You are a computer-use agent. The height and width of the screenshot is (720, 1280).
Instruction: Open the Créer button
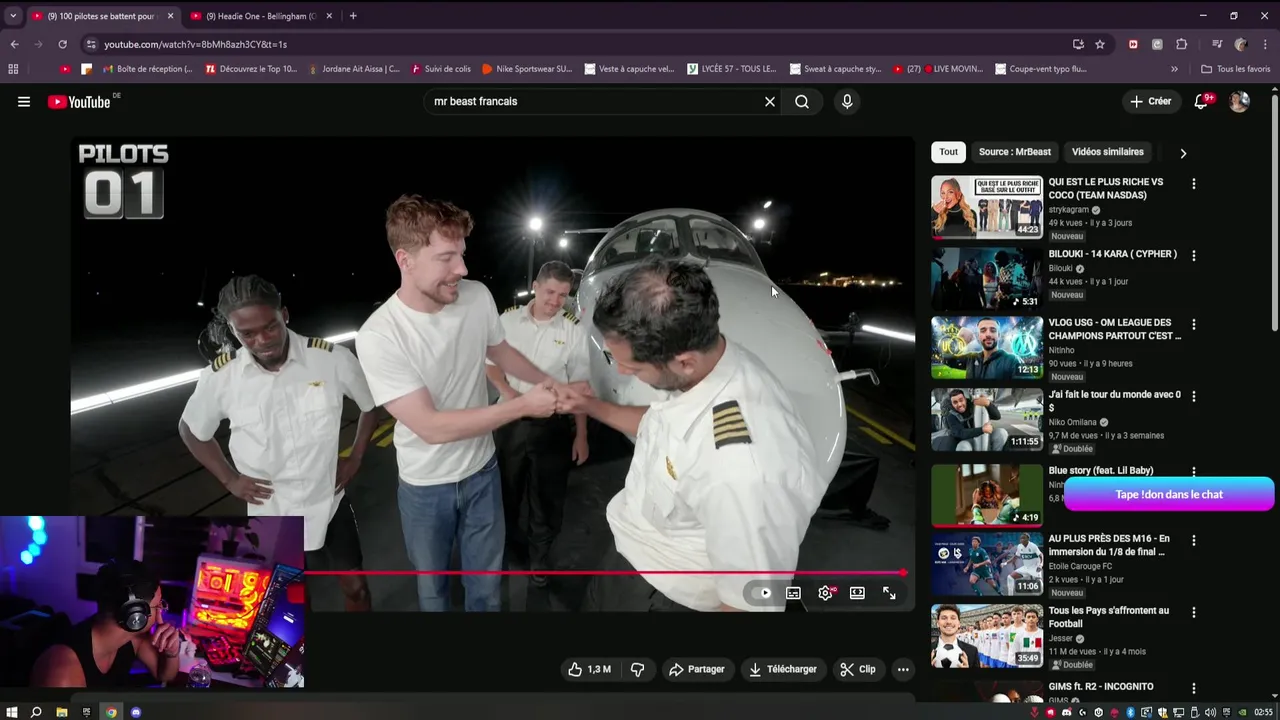(1150, 101)
